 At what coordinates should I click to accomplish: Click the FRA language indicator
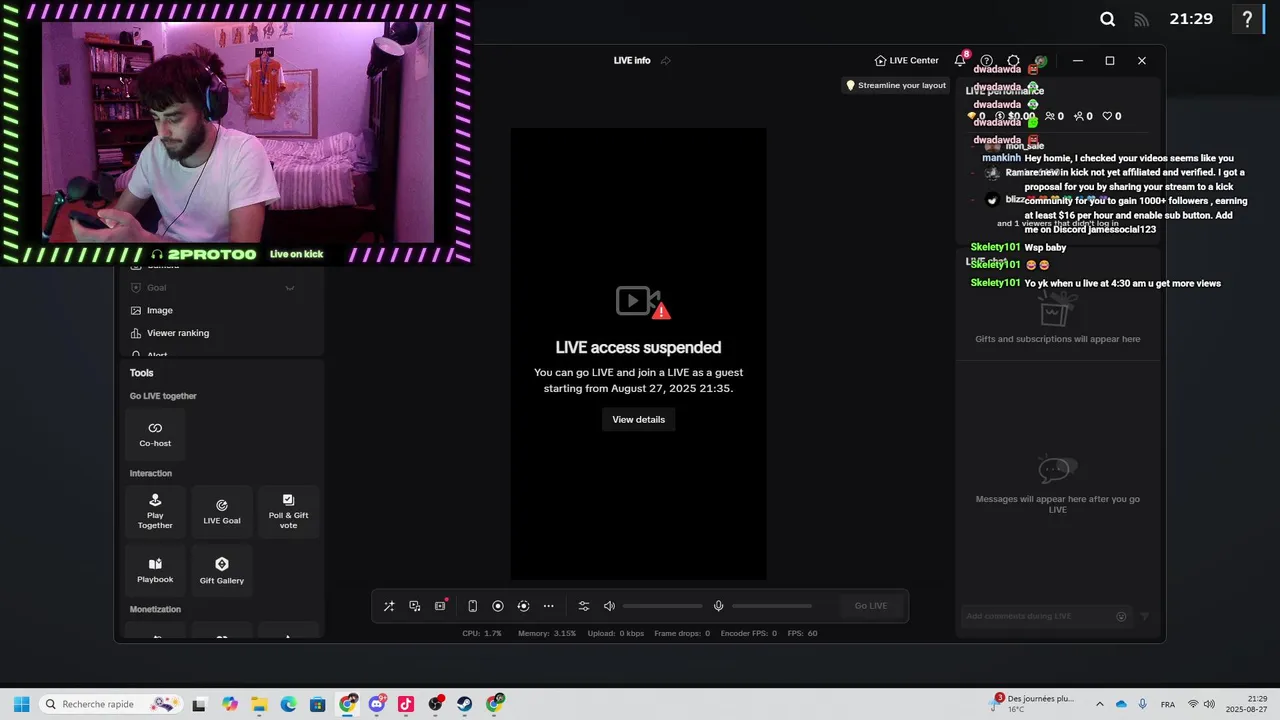(x=1168, y=704)
